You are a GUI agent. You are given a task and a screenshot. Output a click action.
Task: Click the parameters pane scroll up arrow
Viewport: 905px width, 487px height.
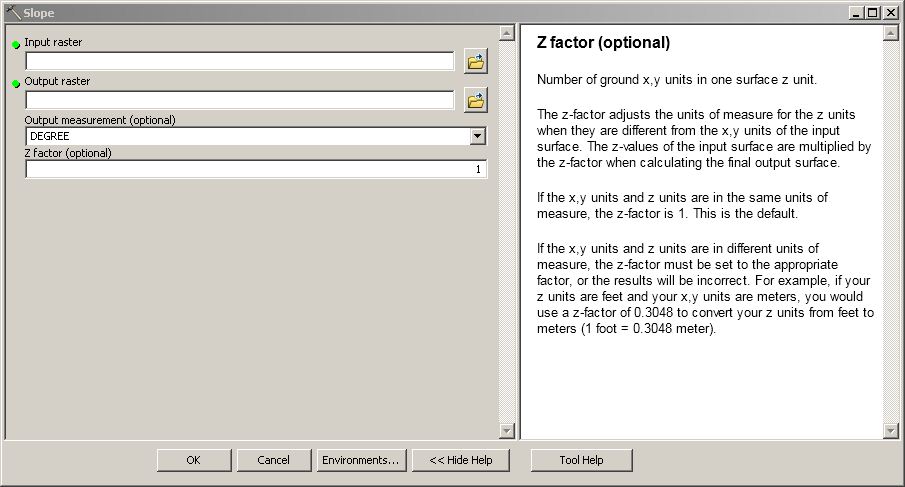pos(507,33)
